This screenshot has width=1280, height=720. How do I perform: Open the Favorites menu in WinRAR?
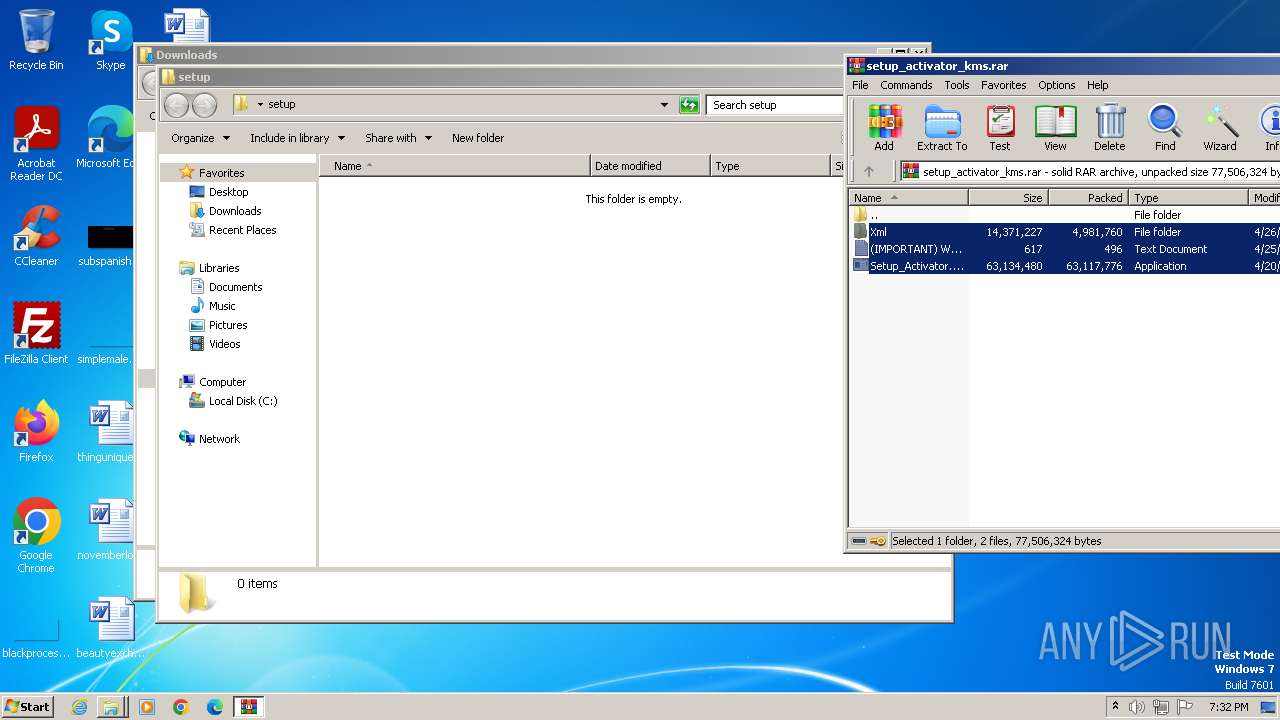(x=1003, y=85)
